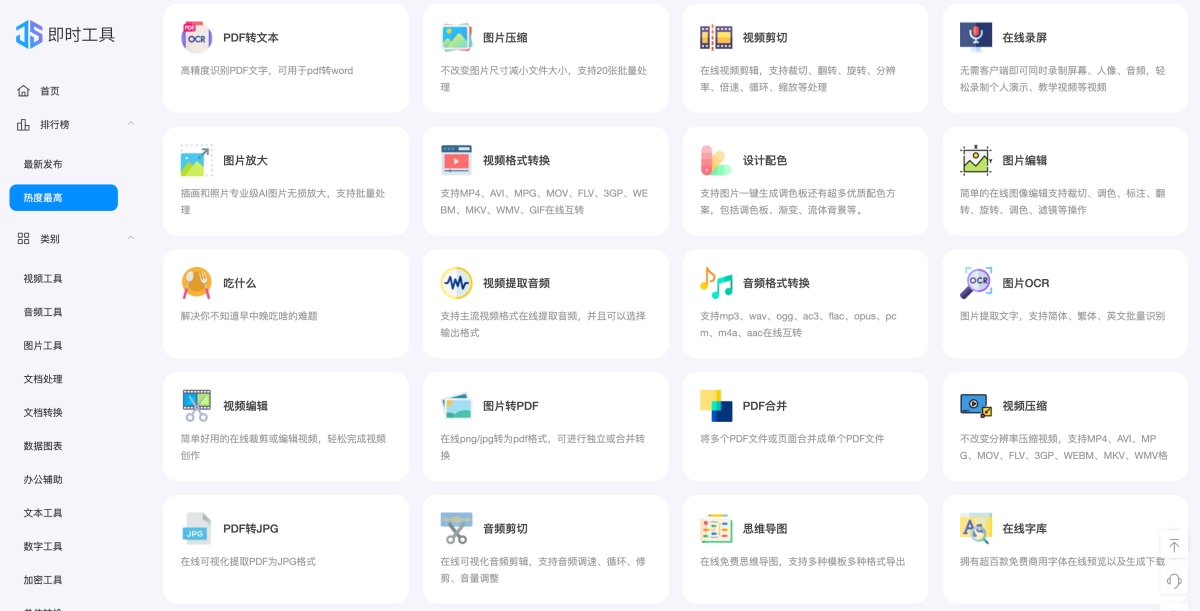Click the 图片OCR magnifier icon

[x=976, y=283]
